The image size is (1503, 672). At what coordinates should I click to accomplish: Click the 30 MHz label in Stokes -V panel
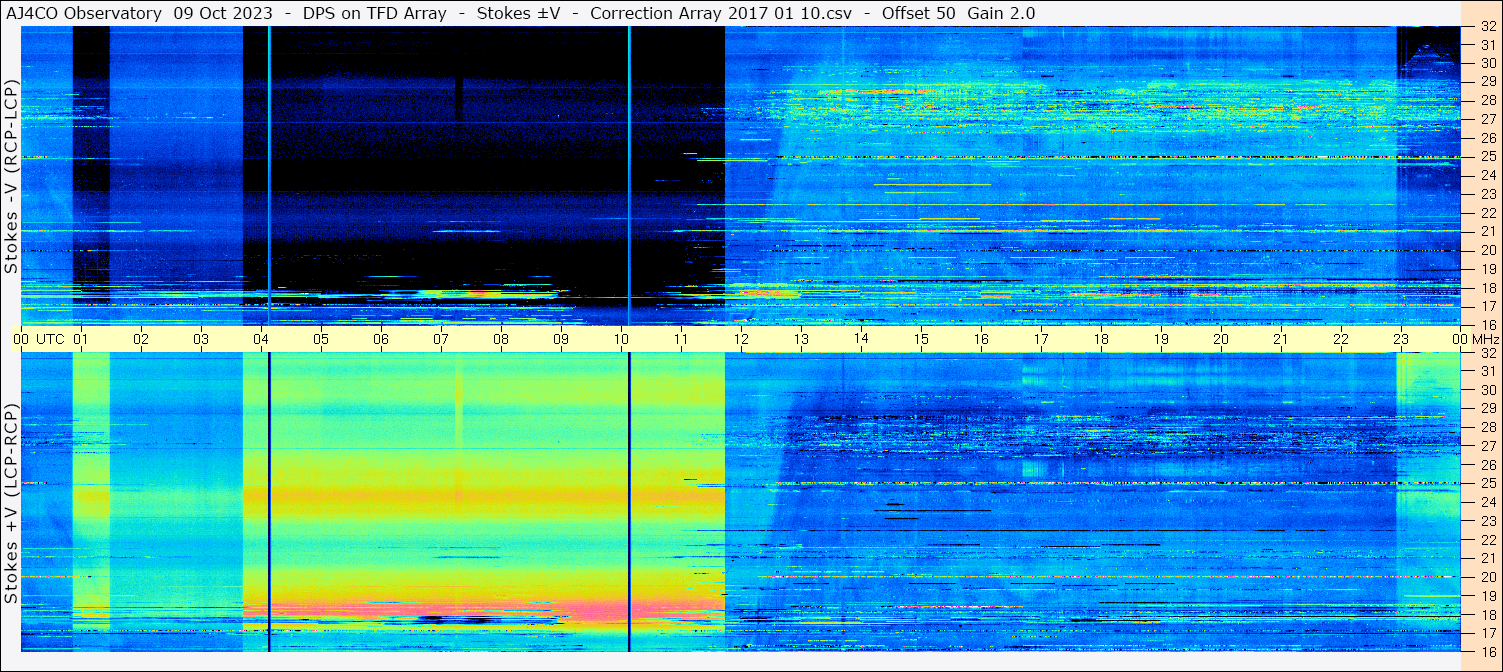[1487, 63]
